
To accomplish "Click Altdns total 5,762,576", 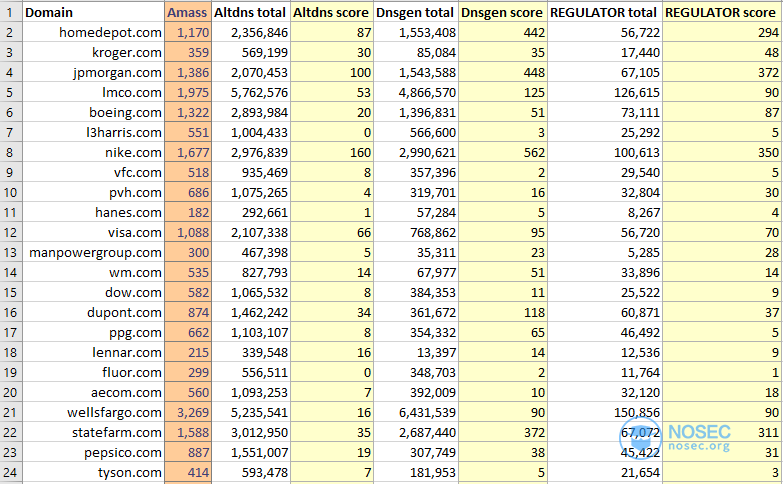I will (251, 92).
